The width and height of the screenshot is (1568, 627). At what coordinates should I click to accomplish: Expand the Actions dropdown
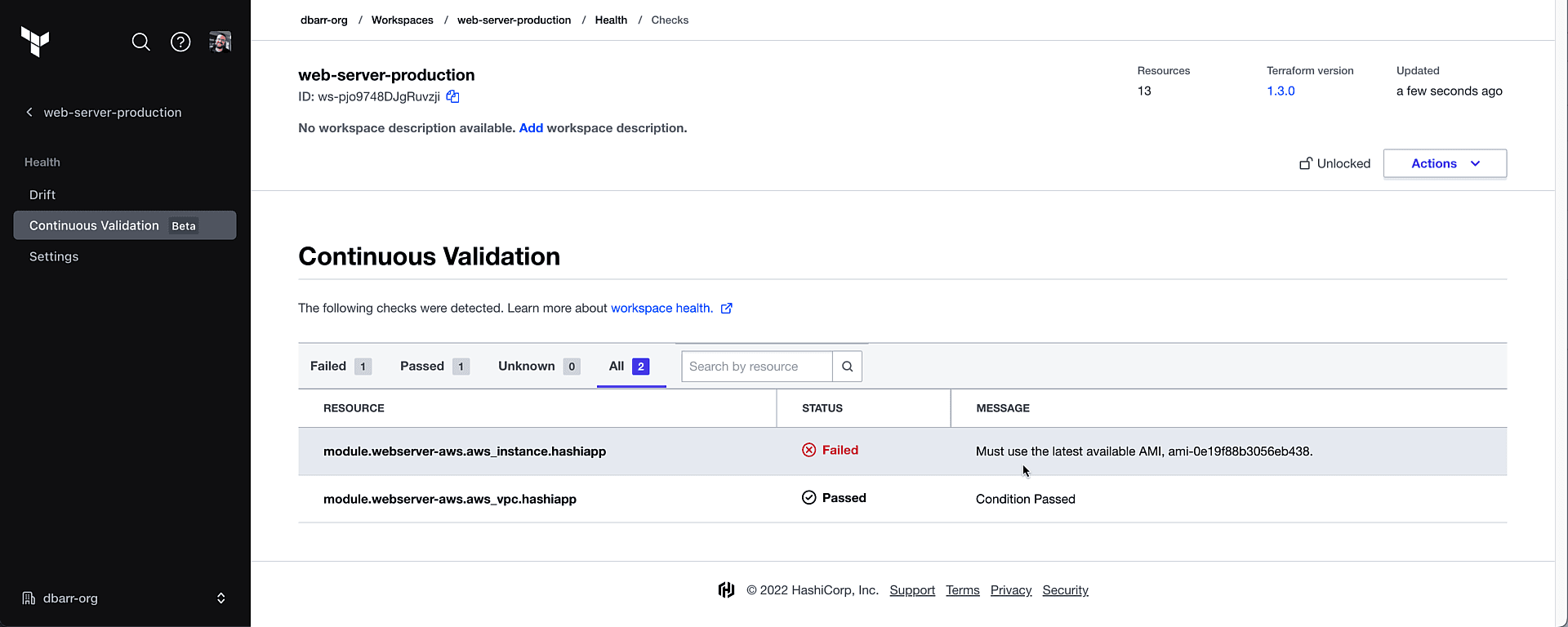pos(1444,163)
